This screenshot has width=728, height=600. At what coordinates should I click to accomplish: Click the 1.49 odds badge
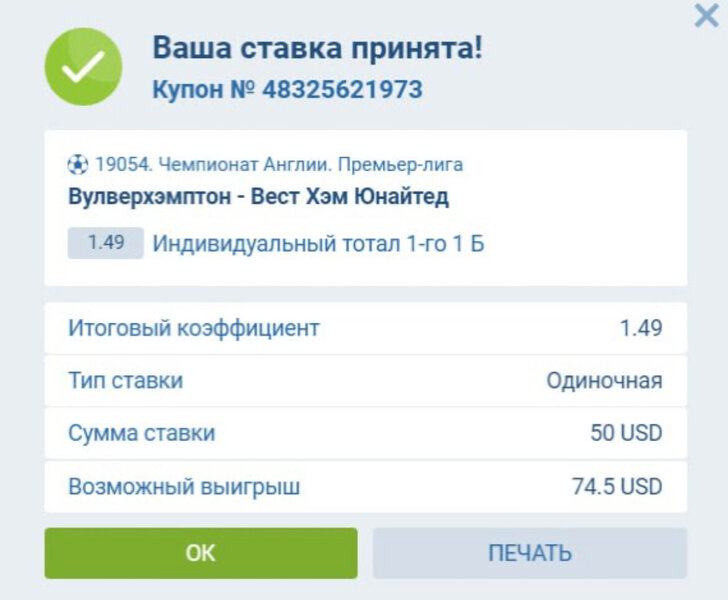click(105, 243)
